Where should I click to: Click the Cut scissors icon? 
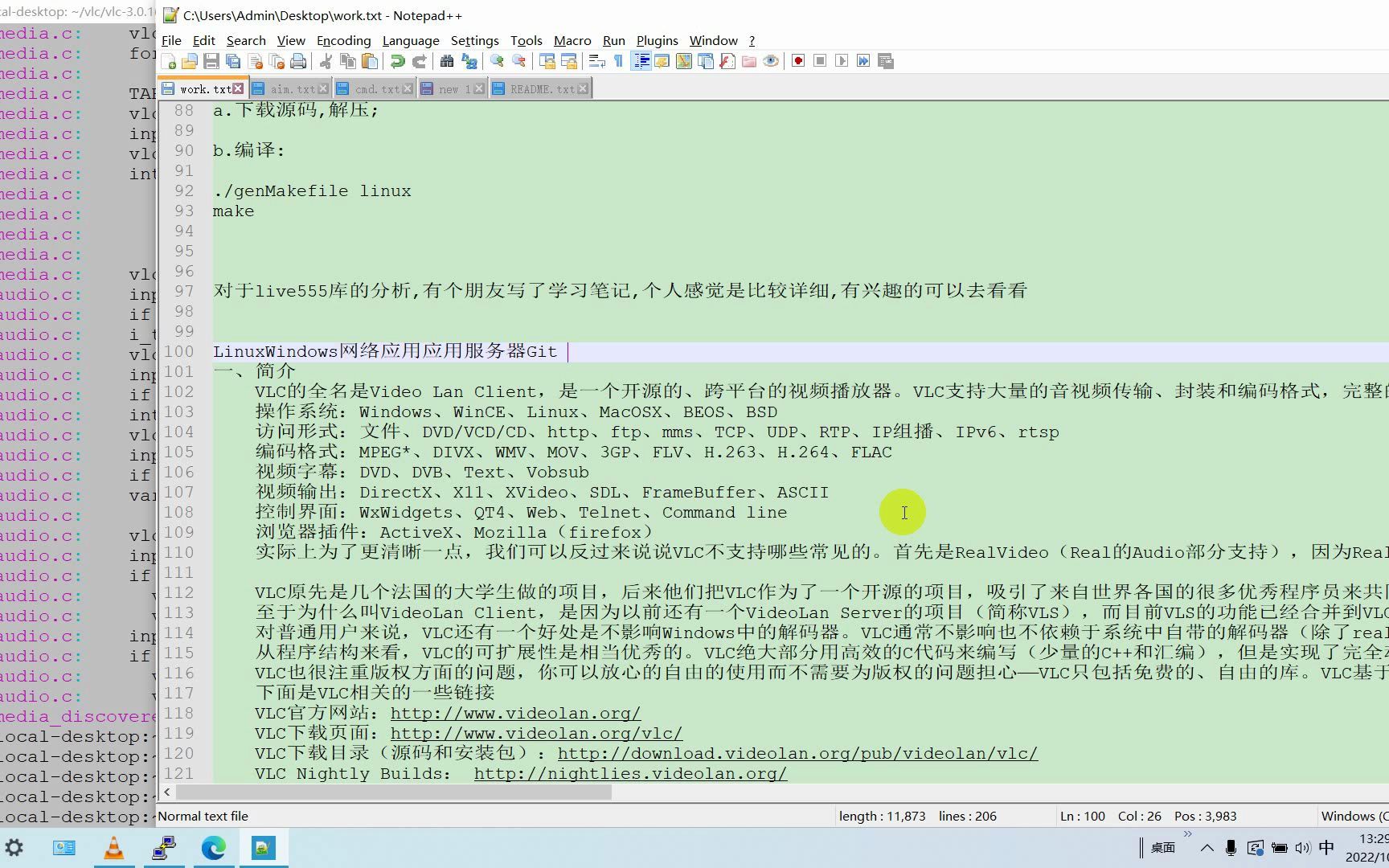[326, 62]
